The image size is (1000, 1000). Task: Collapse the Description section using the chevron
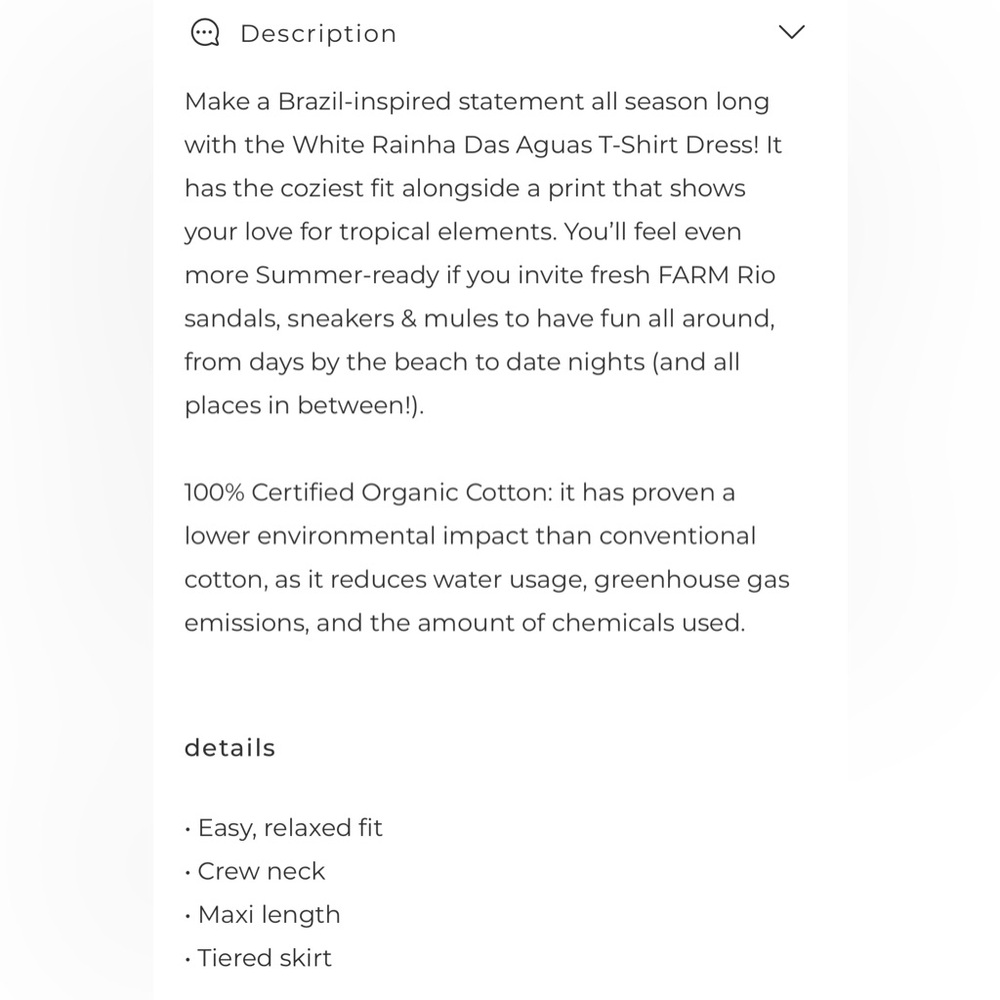[791, 32]
